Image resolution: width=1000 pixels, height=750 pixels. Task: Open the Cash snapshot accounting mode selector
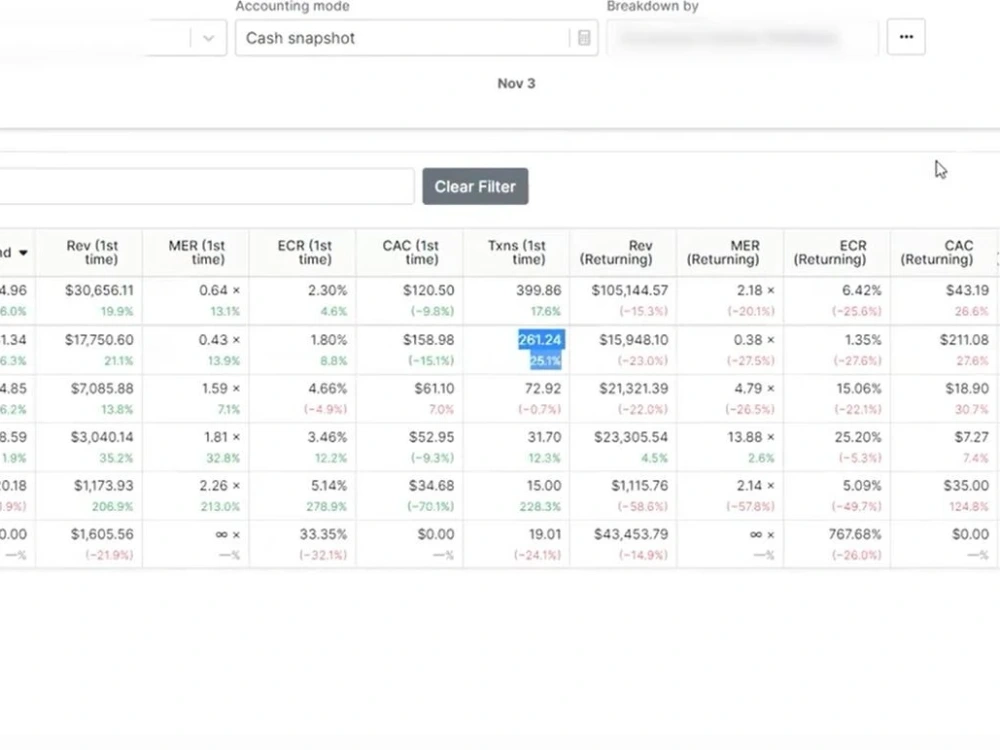[x=416, y=38]
